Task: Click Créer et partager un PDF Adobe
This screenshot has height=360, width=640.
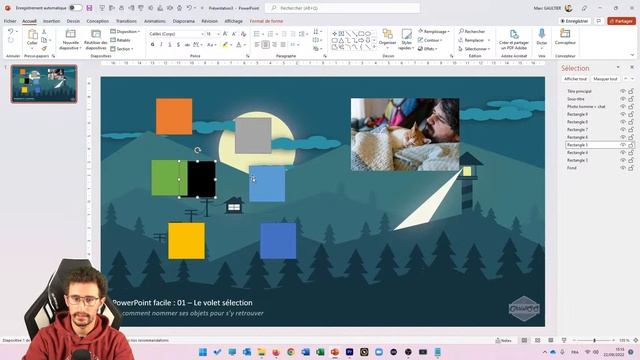Action: (514, 39)
